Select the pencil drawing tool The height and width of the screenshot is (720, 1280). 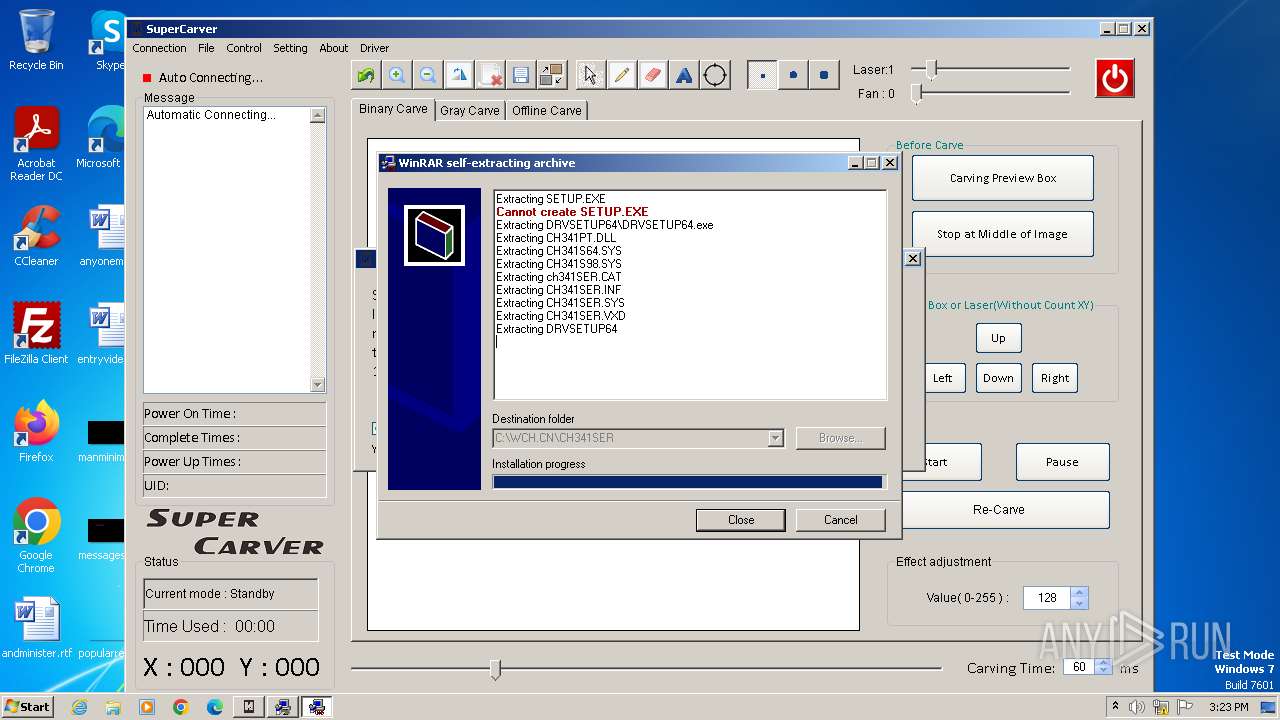click(622, 75)
